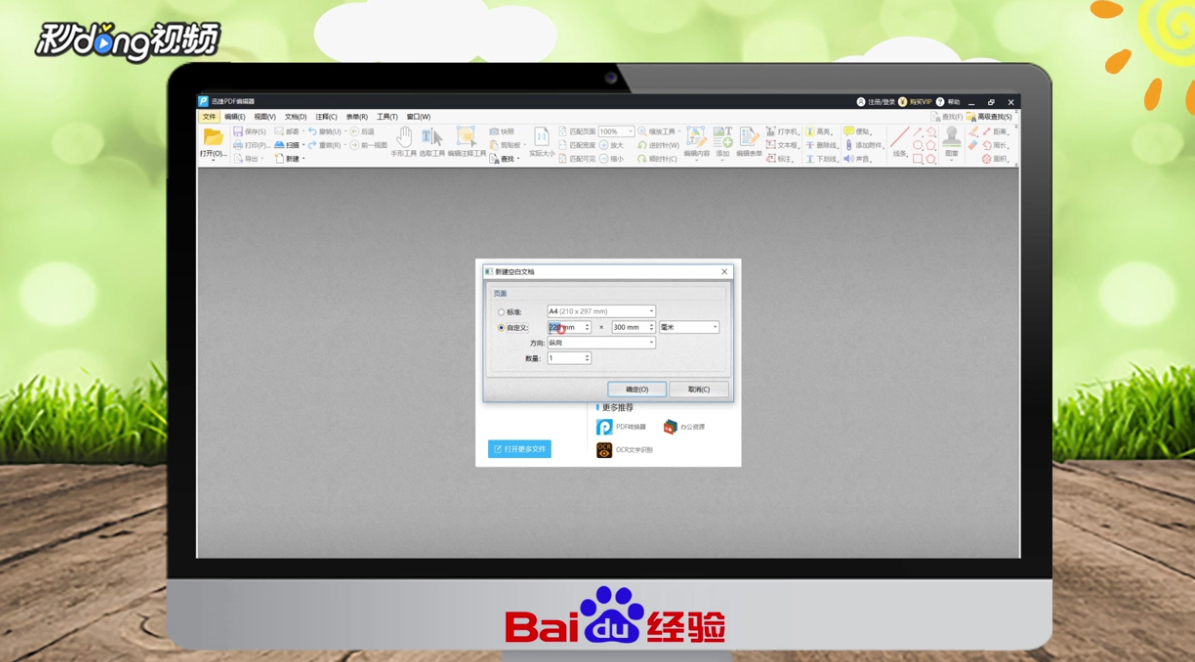Confirm the new document with 确定(O)
Screen dimensions: 1195x662
coord(639,389)
